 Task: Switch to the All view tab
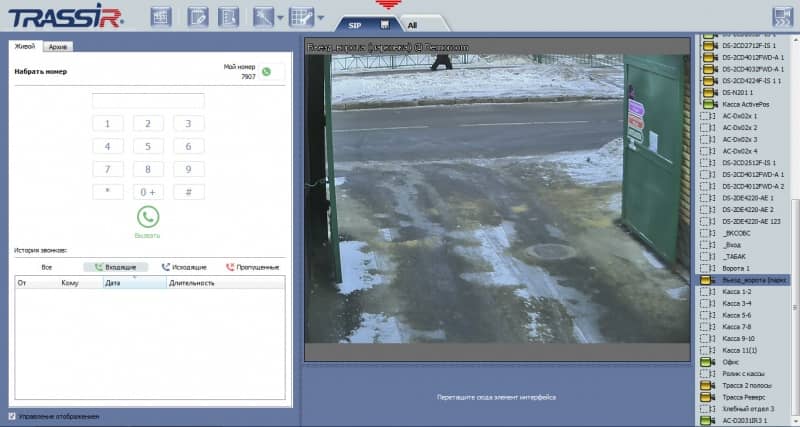[412, 24]
